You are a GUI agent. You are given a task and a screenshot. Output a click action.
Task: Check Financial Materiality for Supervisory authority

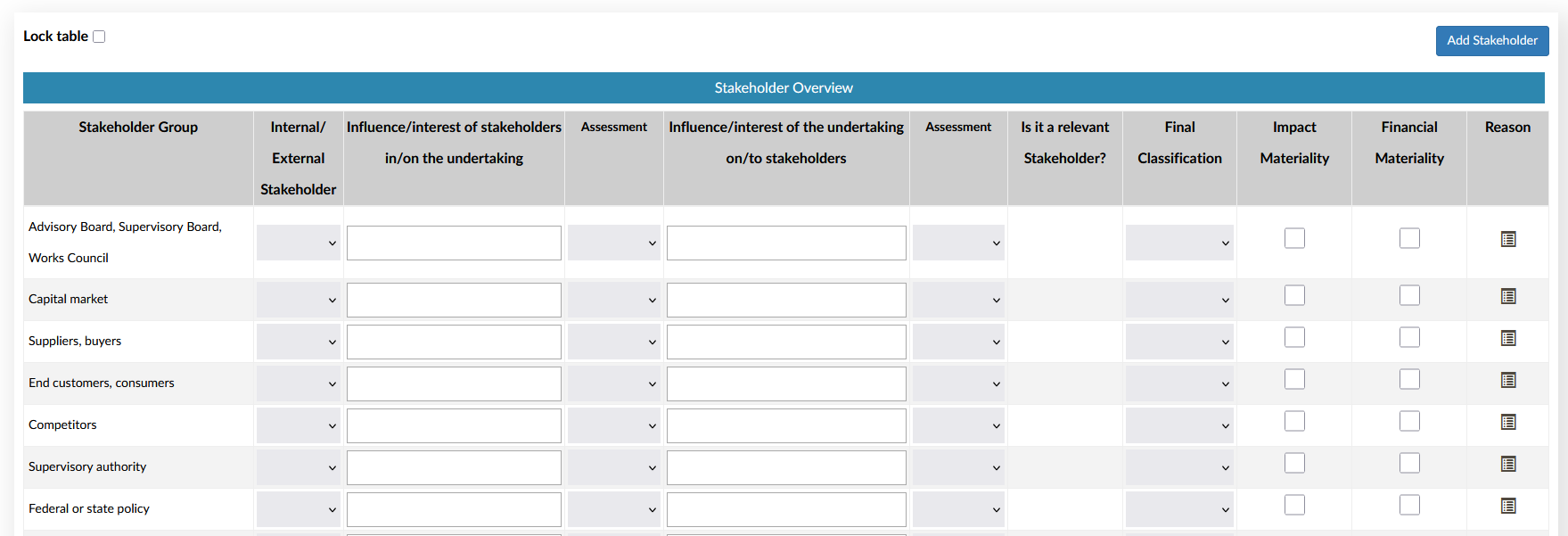pos(1409,463)
